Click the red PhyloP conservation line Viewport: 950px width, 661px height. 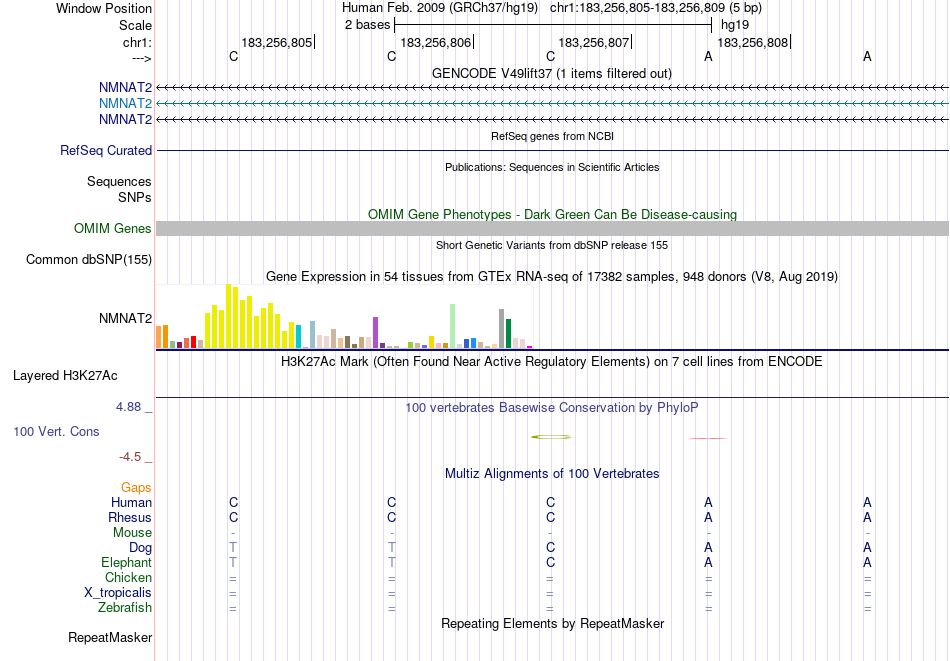click(x=708, y=438)
